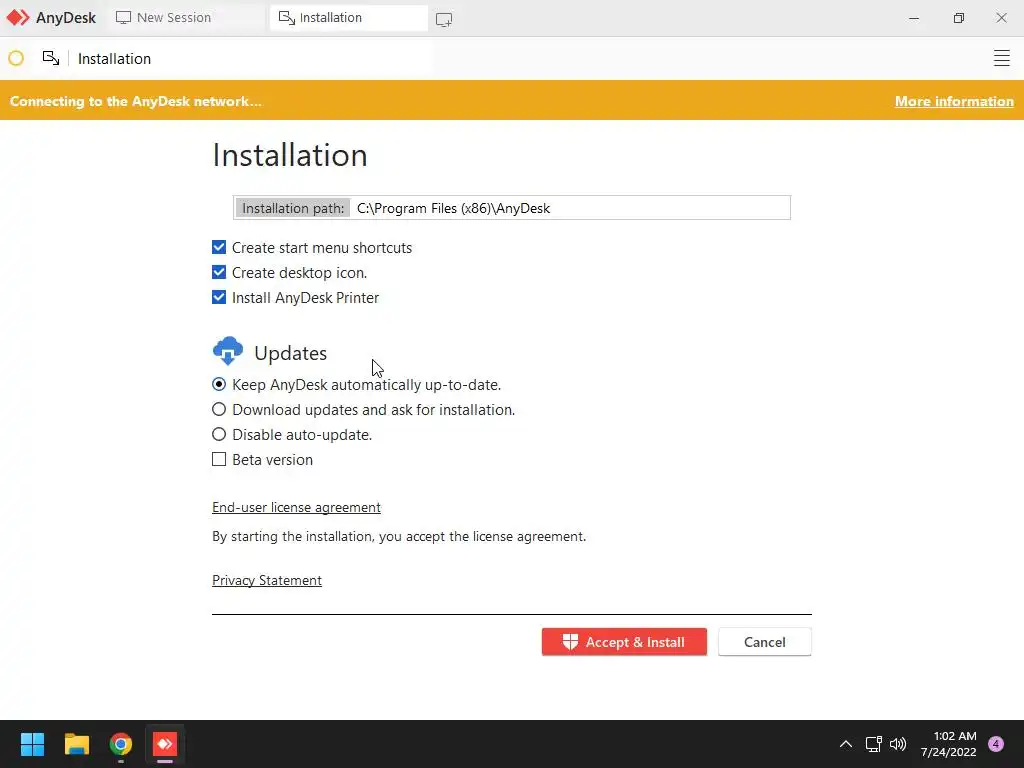Restore down the AnyDesk window
Image resolution: width=1024 pixels, height=768 pixels.
tap(958, 18)
